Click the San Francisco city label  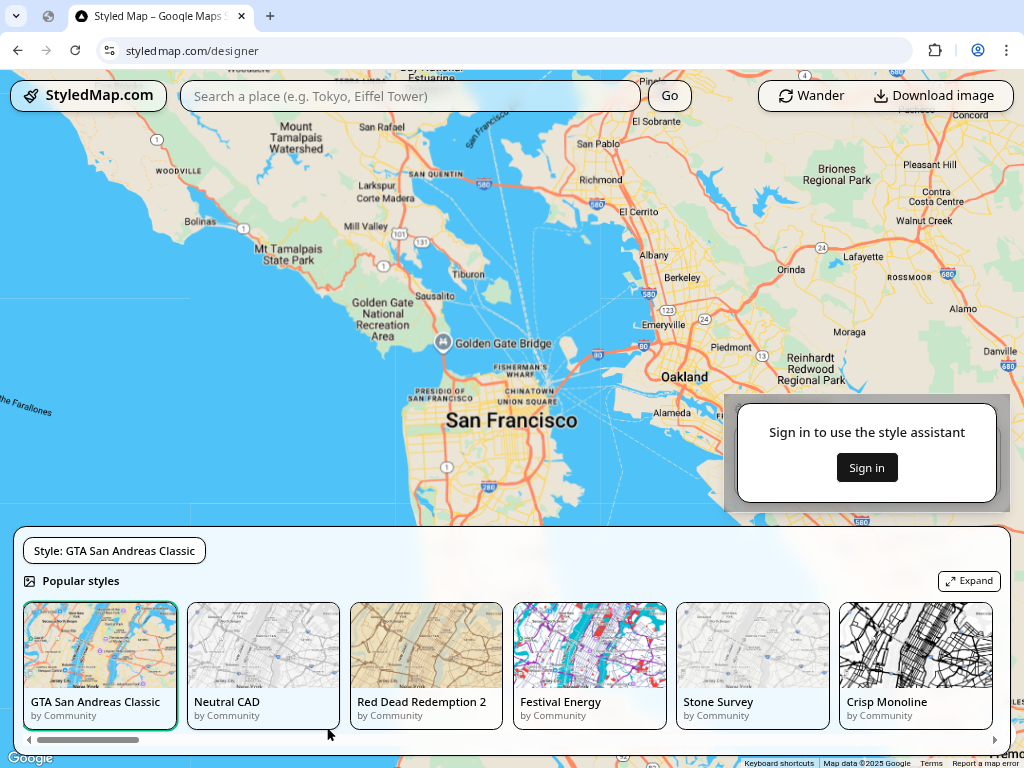point(511,421)
